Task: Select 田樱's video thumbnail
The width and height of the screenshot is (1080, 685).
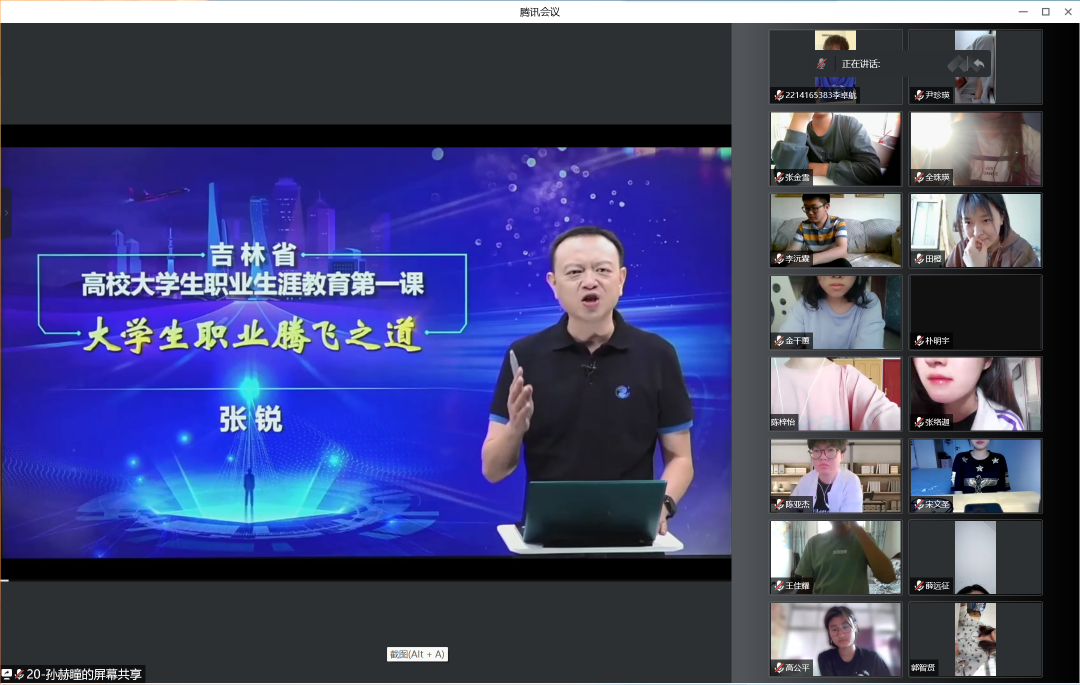Action: click(975, 230)
